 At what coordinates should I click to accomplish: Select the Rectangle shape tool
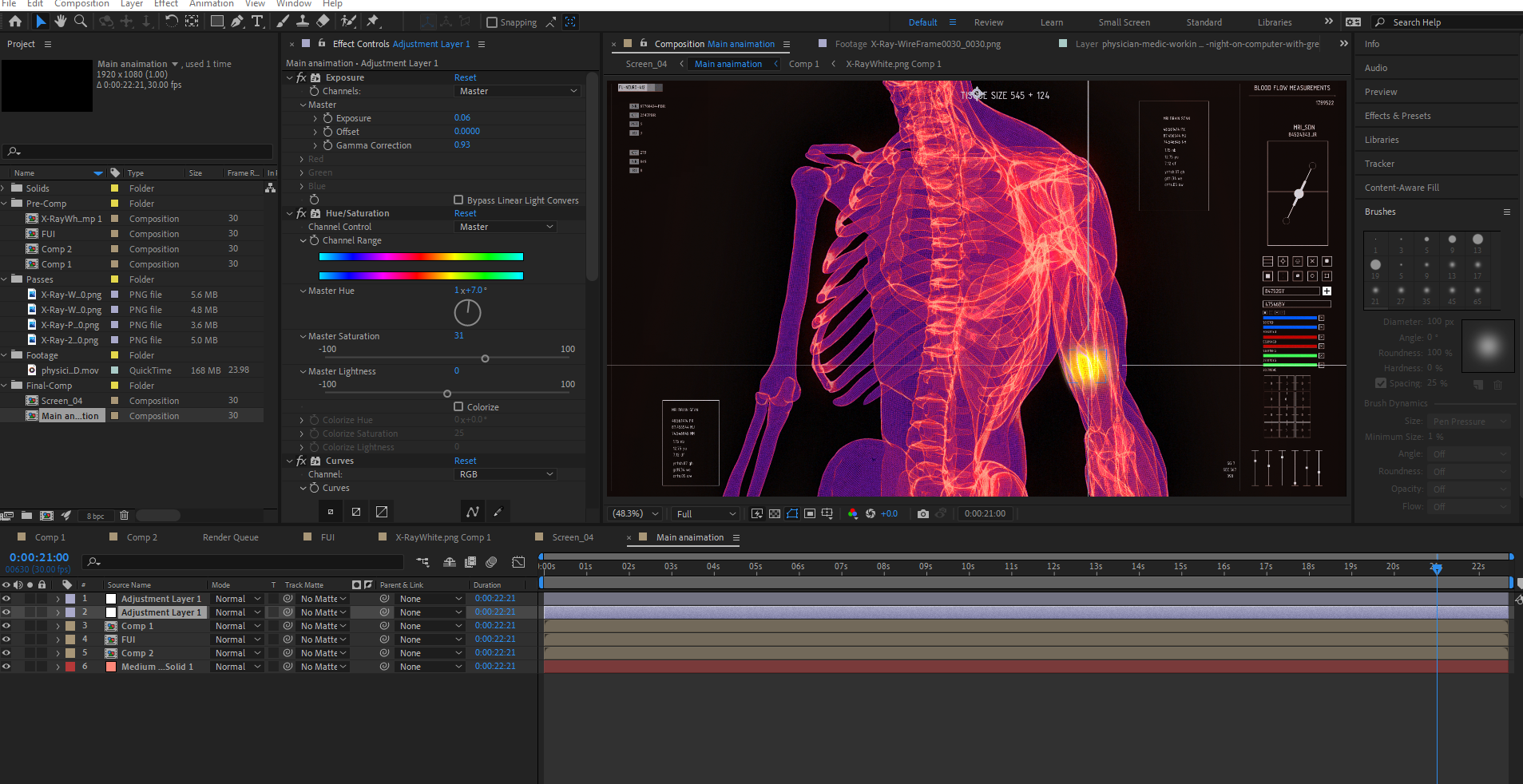[216, 22]
